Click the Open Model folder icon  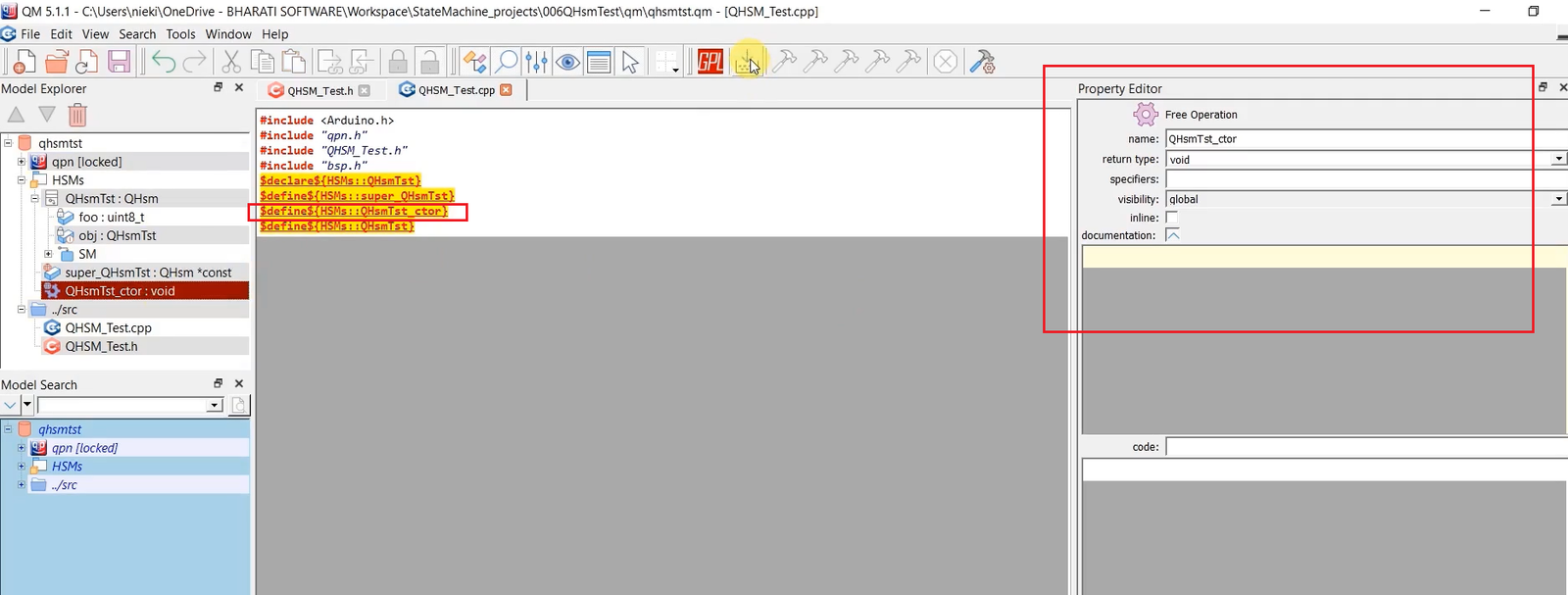[56, 62]
